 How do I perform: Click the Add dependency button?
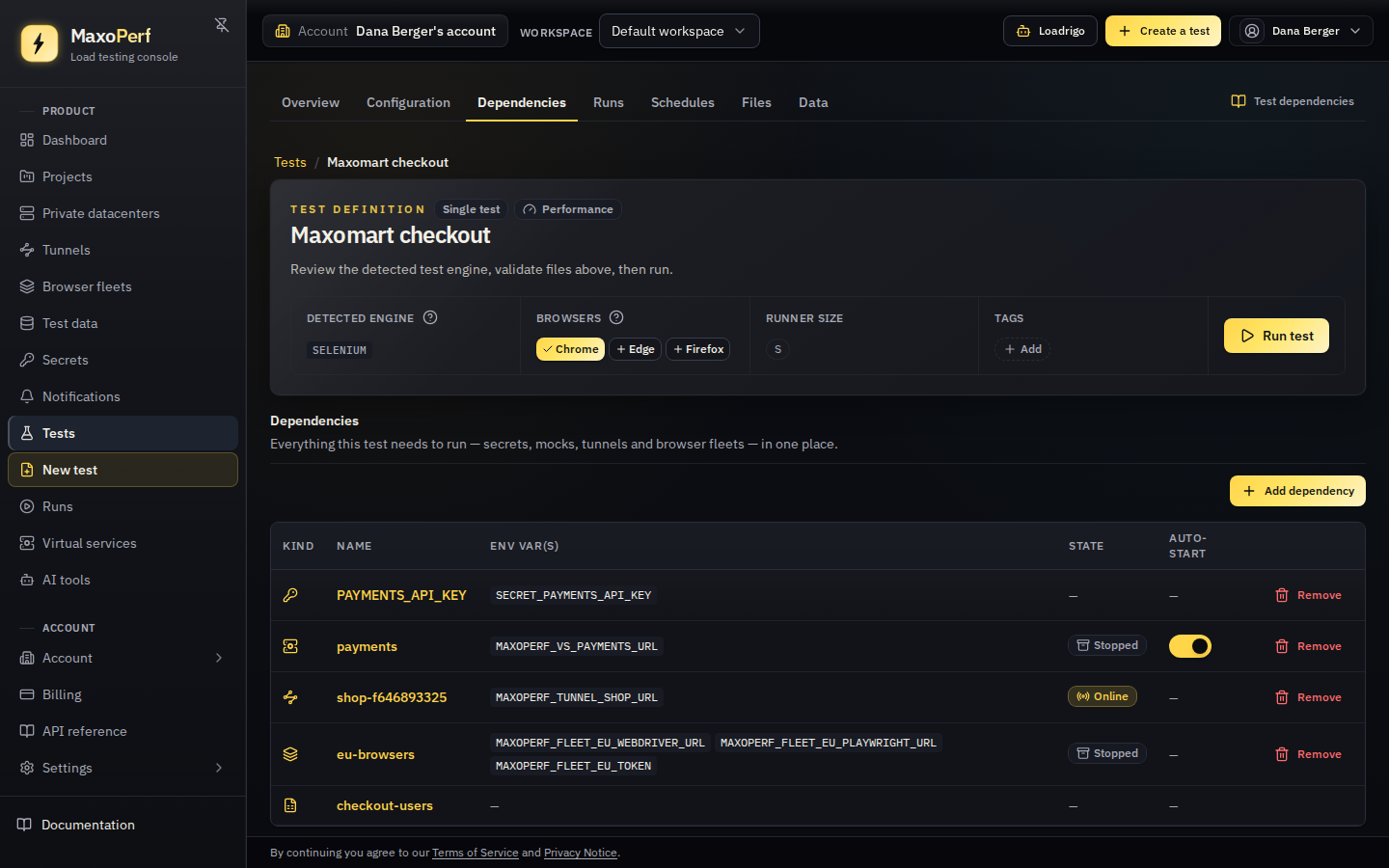(1297, 491)
